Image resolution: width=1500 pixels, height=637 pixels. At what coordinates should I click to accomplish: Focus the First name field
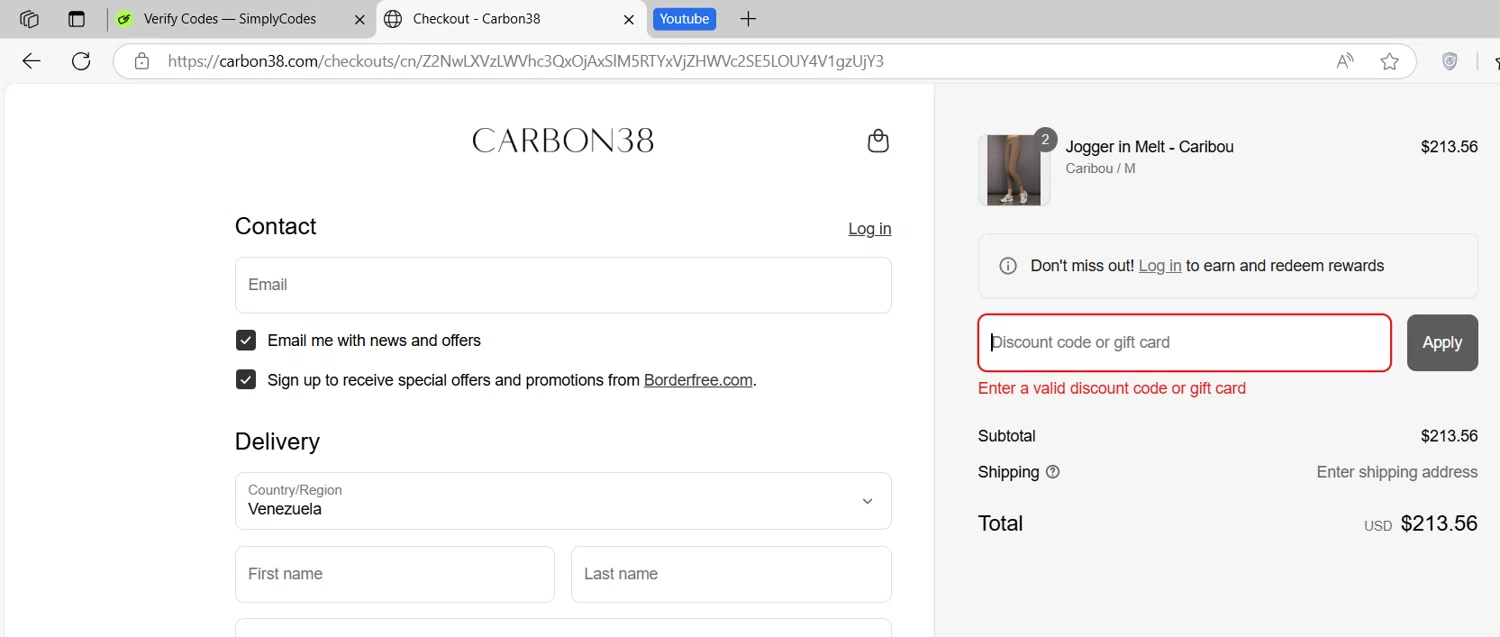[x=395, y=574]
